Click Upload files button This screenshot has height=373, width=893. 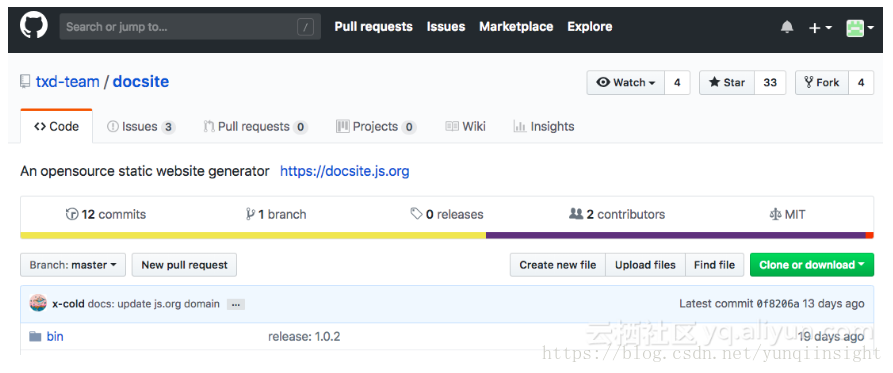645,265
